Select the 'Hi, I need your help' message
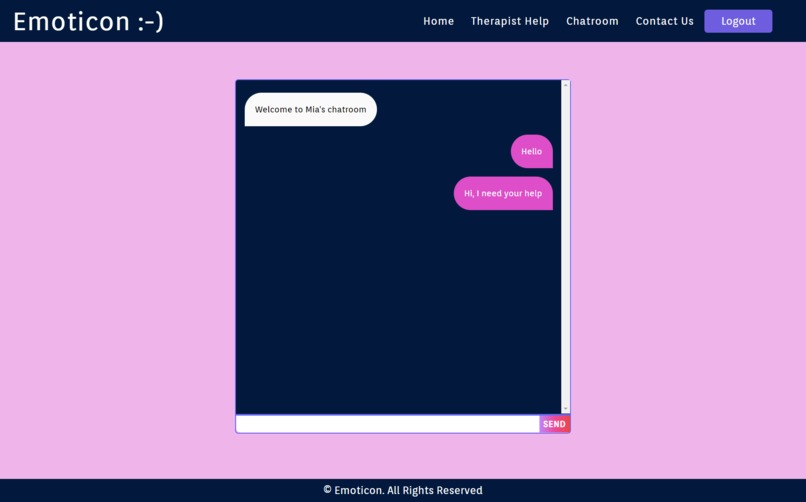 coord(503,193)
